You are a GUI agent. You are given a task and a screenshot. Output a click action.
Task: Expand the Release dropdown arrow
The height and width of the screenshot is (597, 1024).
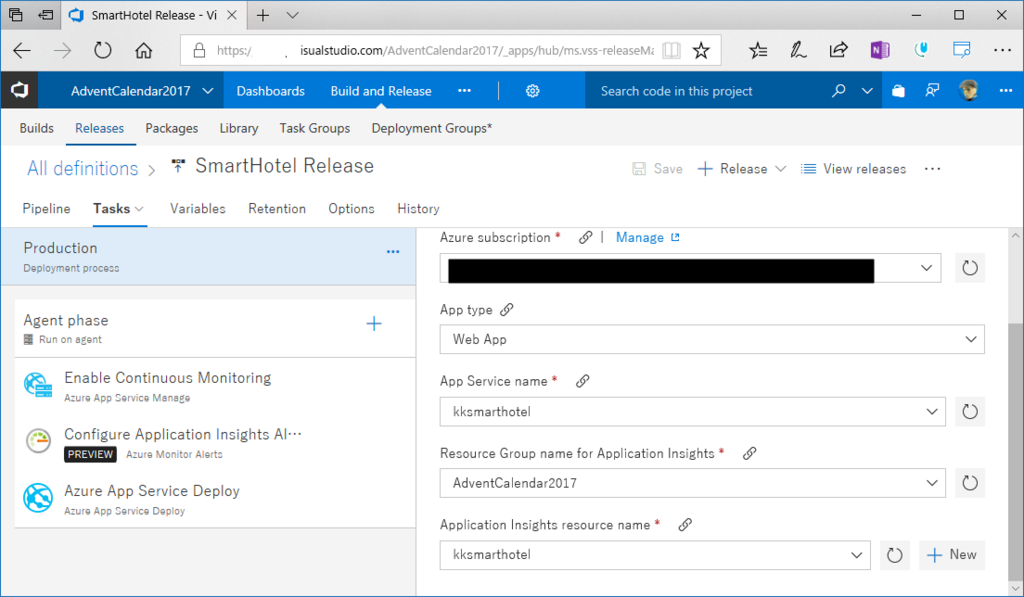click(780, 169)
